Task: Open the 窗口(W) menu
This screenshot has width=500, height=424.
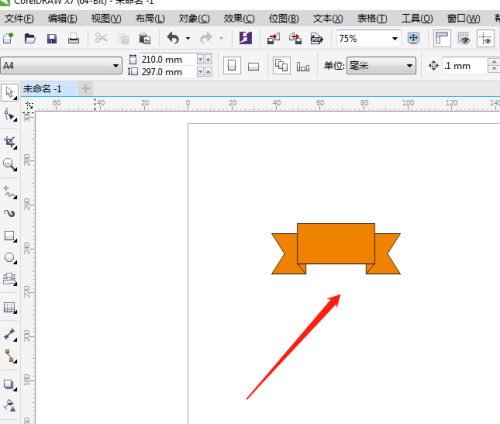Action: coord(463,18)
